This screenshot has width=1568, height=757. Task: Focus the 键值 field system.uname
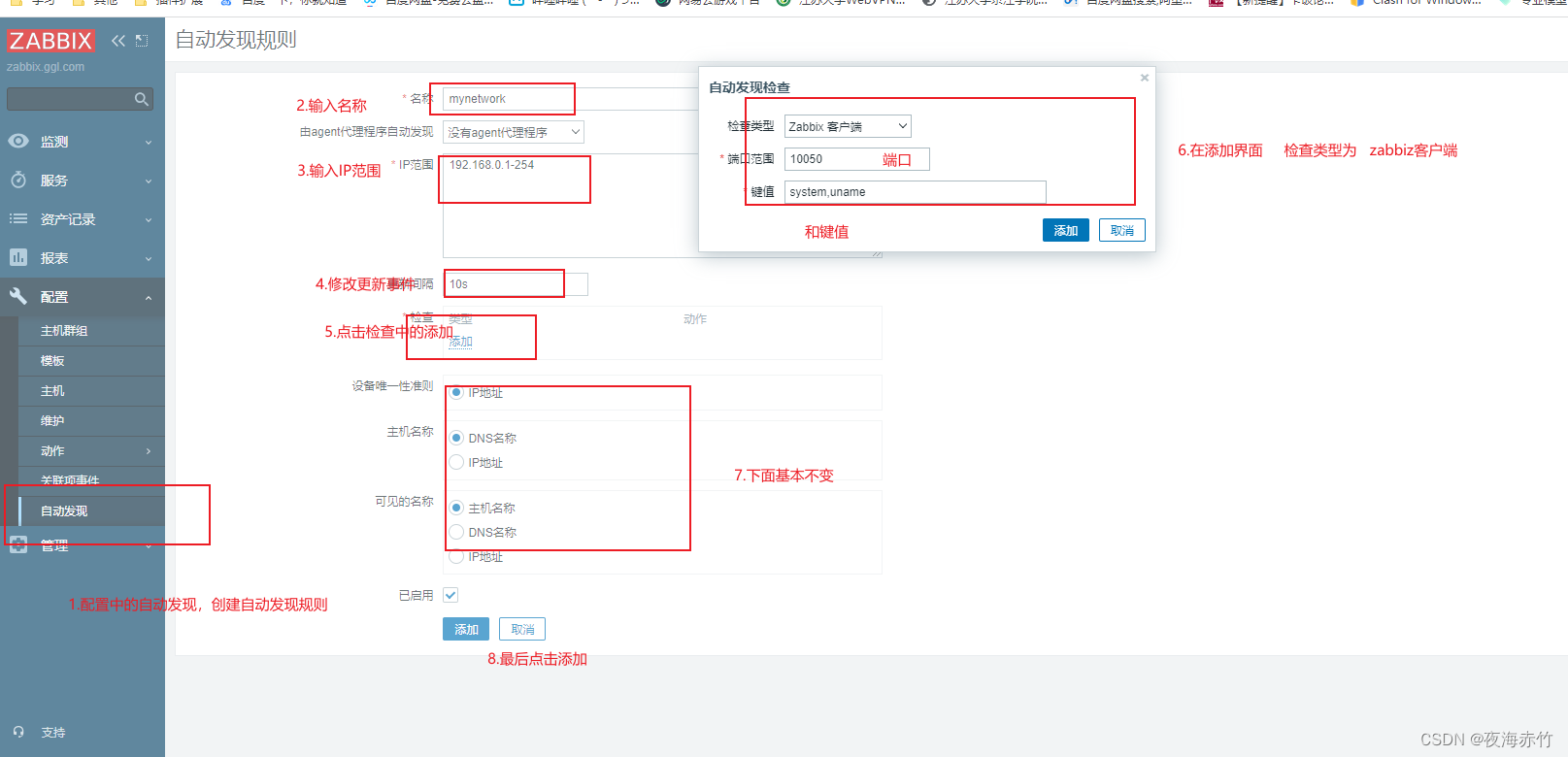(916, 192)
